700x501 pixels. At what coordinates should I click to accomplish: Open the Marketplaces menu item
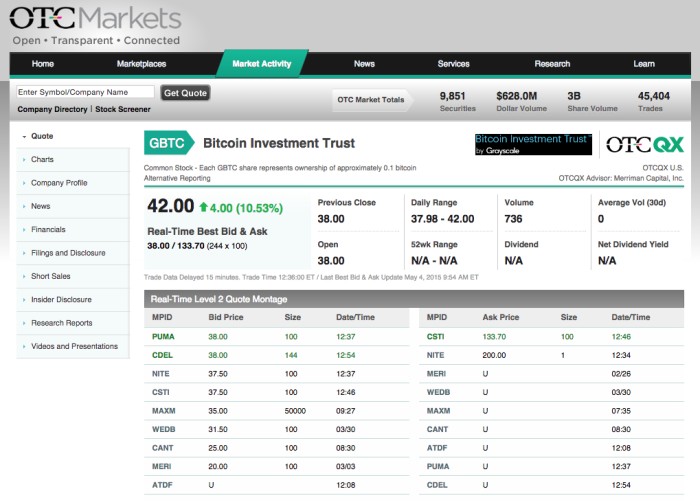(x=142, y=64)
